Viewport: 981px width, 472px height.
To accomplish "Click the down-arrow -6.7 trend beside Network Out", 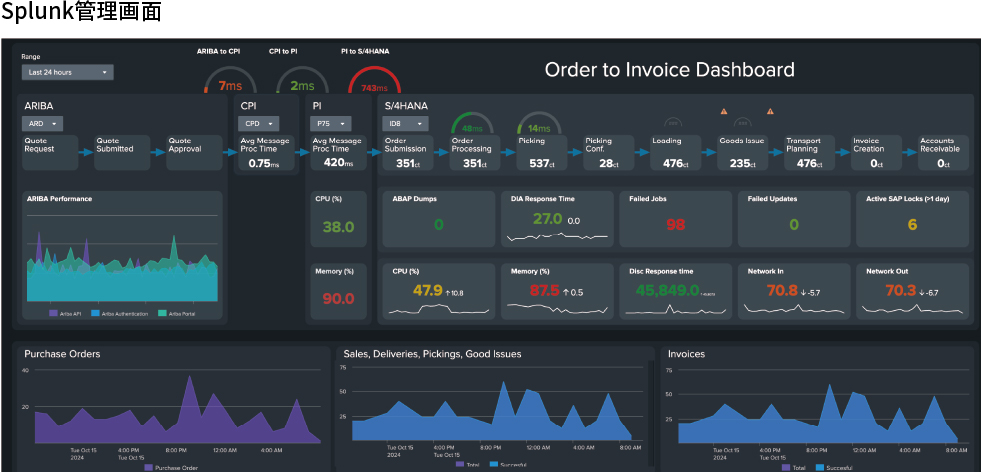I will pyautogui.click(x=930, y=293).
